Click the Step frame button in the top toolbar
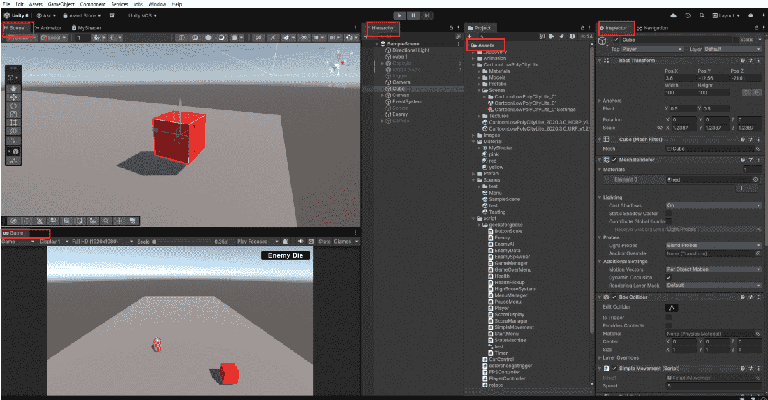 pyautogui.click(x=427, y=16)
